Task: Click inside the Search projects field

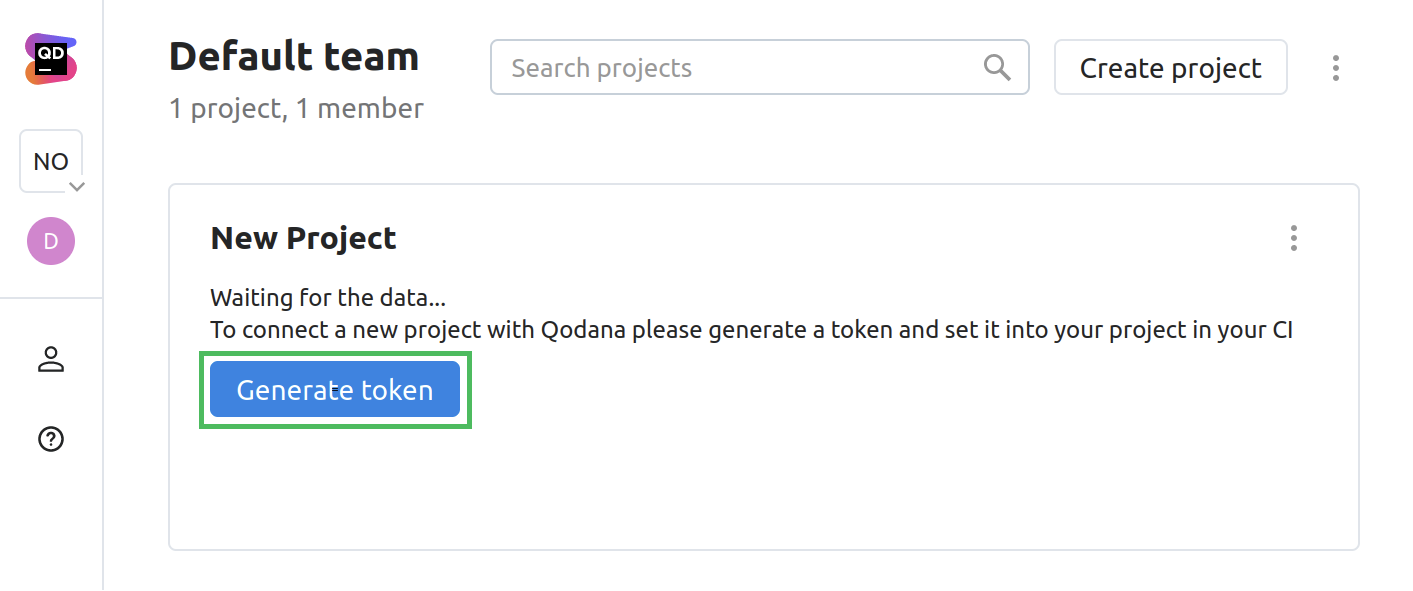Action: coord(700,66)
